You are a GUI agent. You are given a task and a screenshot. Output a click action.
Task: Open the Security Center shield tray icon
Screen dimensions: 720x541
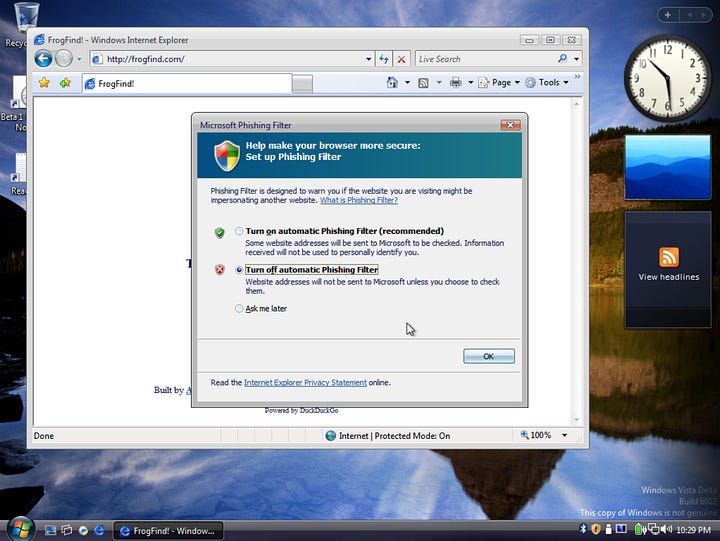pyautogui.click(x=596, y=530)
